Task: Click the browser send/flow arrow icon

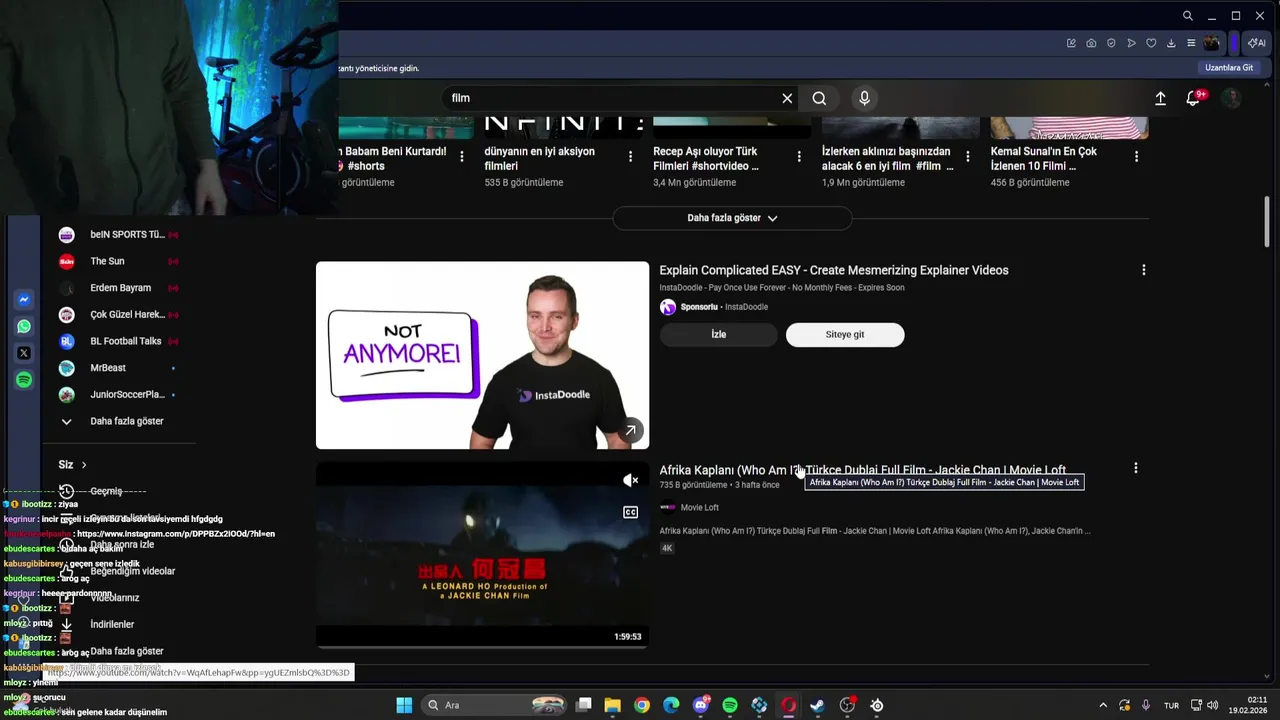Action: (1131, 43)
